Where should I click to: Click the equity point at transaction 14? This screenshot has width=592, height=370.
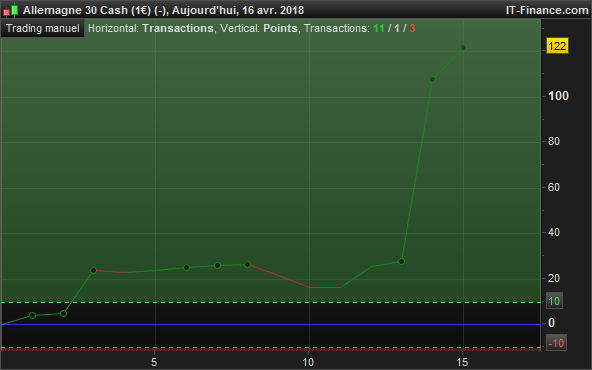point(433,80)
